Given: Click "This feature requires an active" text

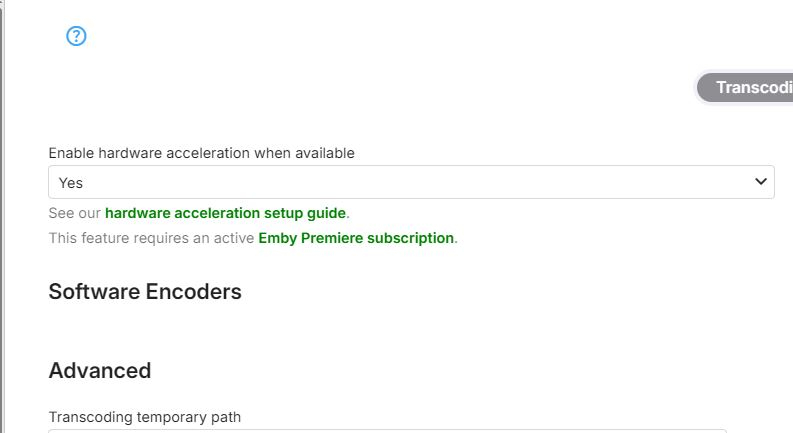Looking at the screenshot, I should 151,238.
